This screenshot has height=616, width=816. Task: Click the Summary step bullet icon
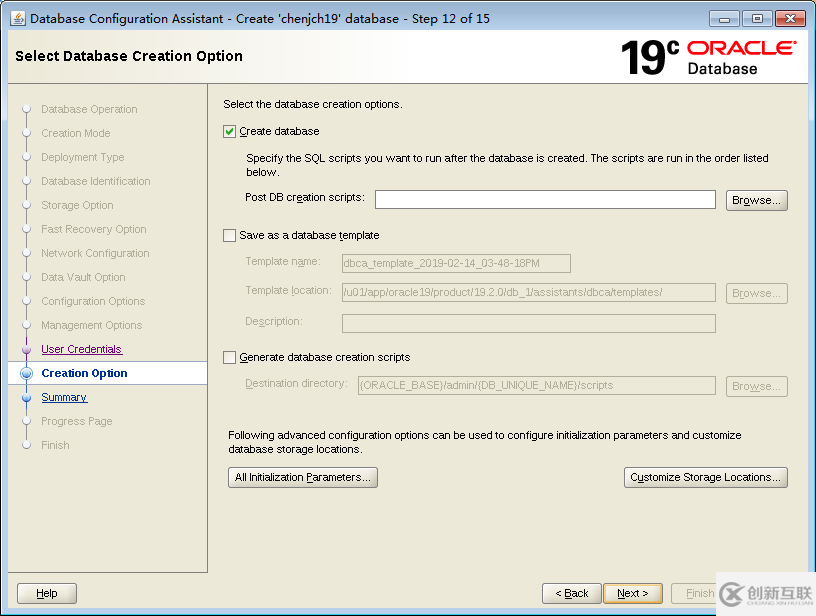pos(27,397)
